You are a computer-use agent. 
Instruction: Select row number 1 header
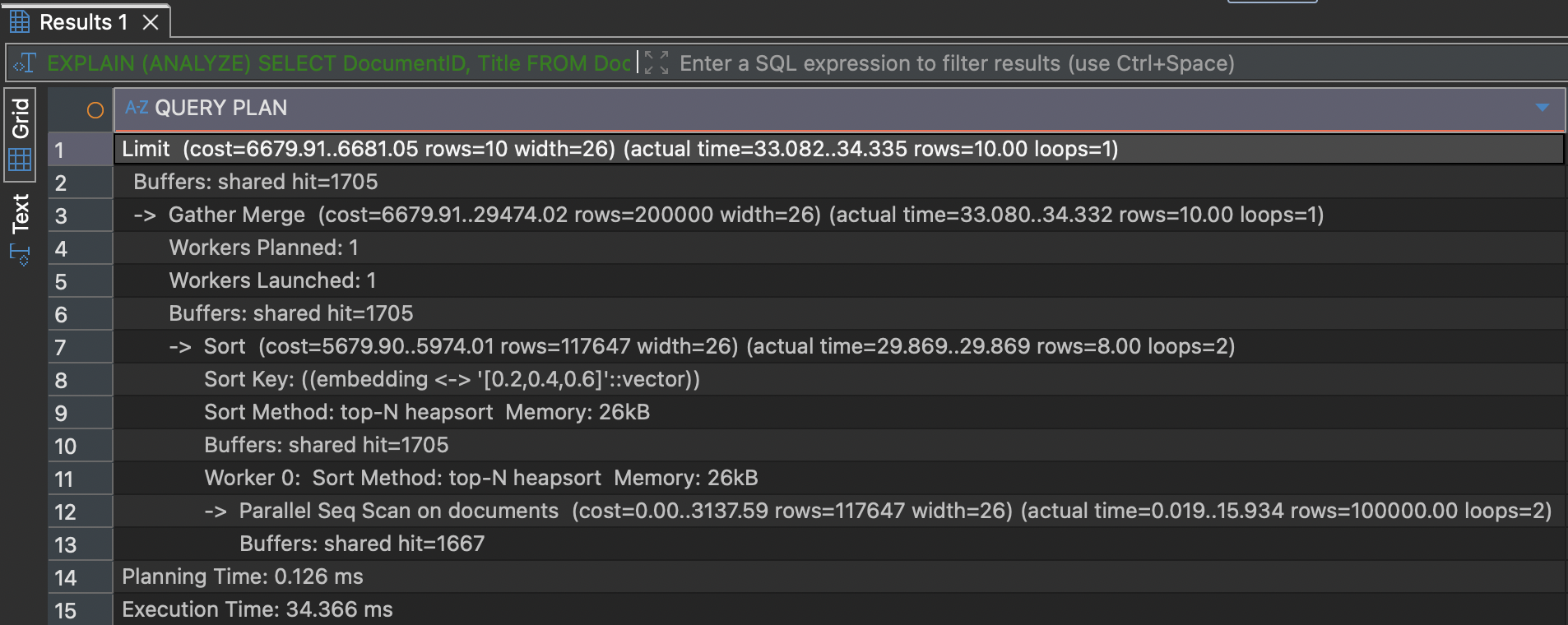point(79,150)
